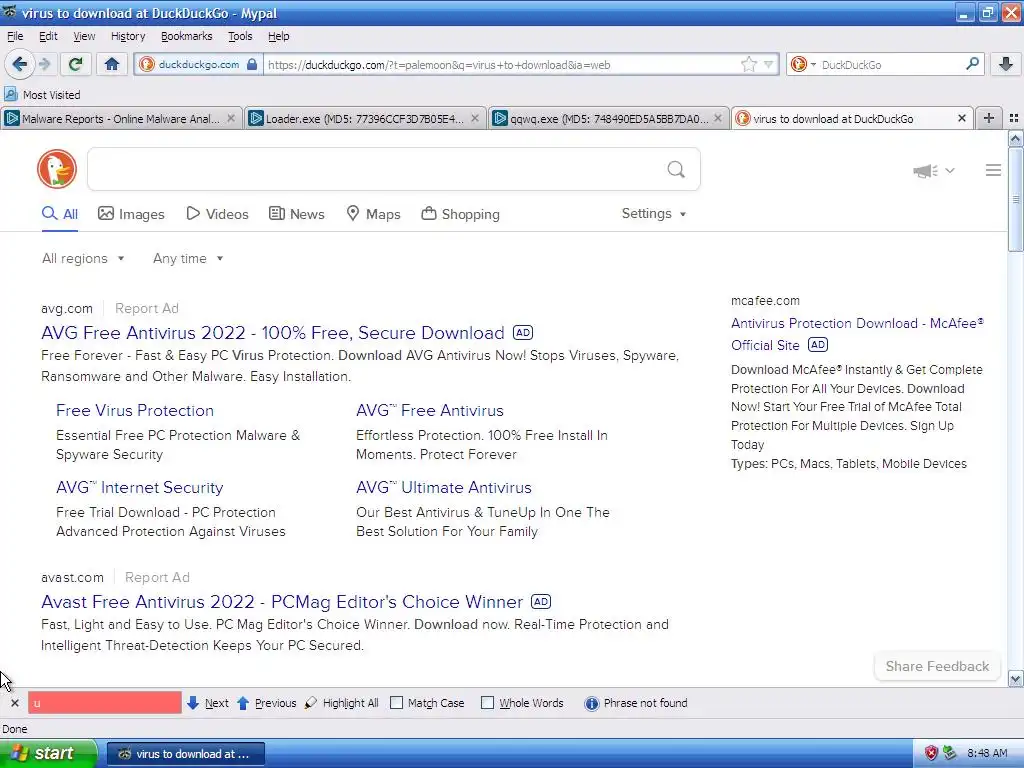Enable Whole Words checkbox

tap(487, 703)
